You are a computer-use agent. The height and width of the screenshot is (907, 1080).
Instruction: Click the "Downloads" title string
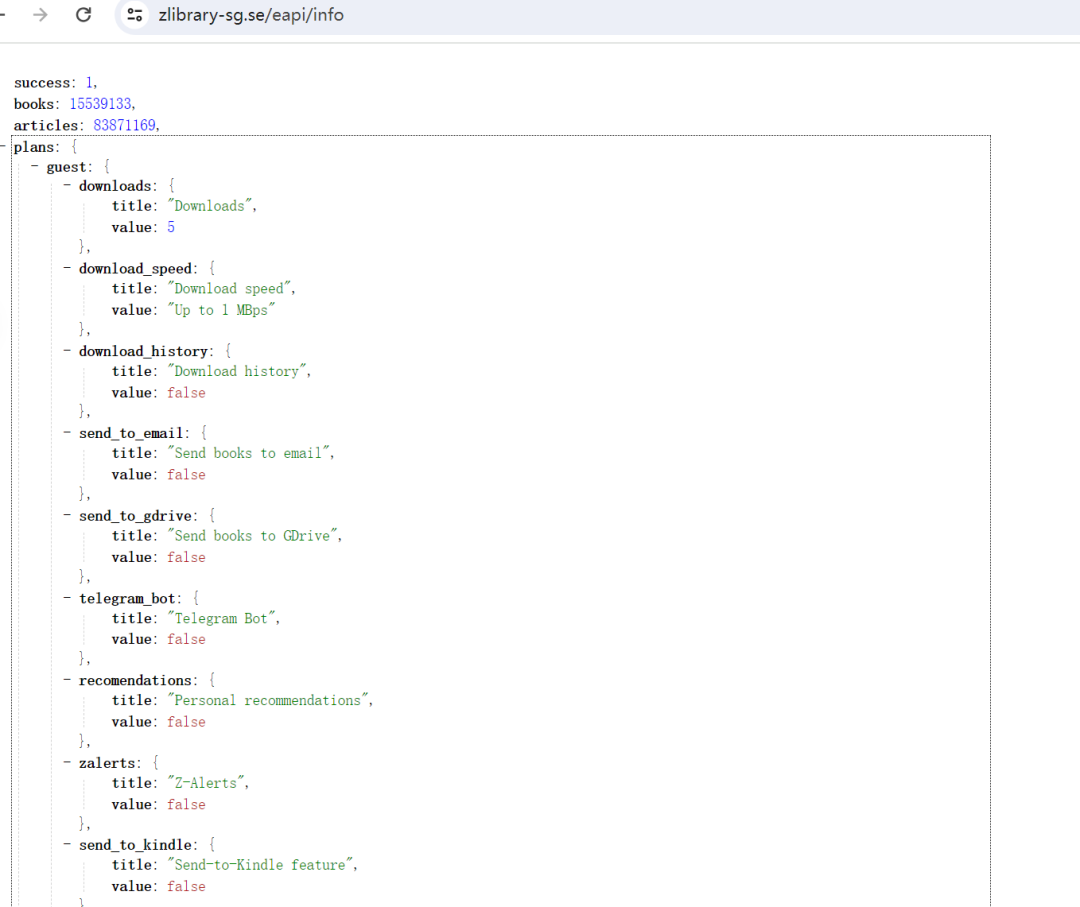(x=209, y=206)
